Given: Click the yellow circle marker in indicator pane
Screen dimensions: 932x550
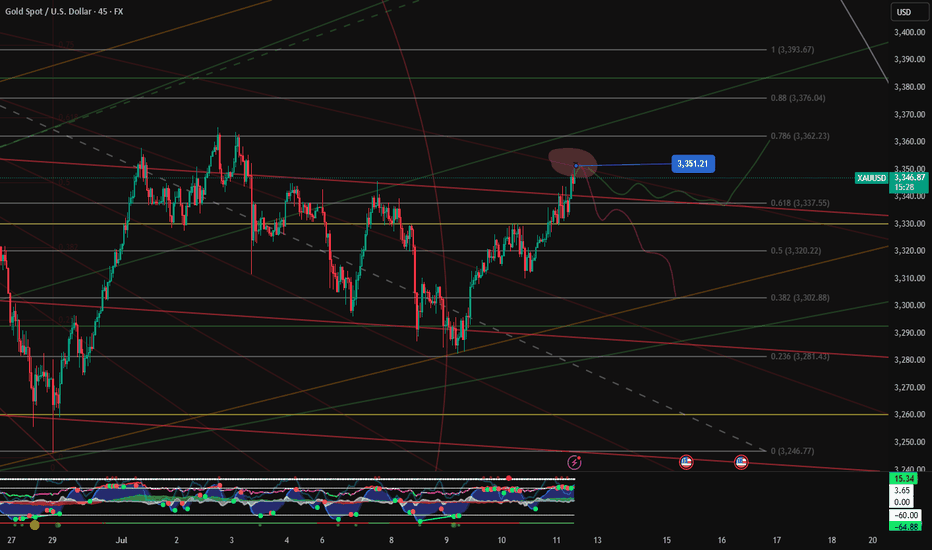Looking at the screenshot, I should click(x=34, y=524).
